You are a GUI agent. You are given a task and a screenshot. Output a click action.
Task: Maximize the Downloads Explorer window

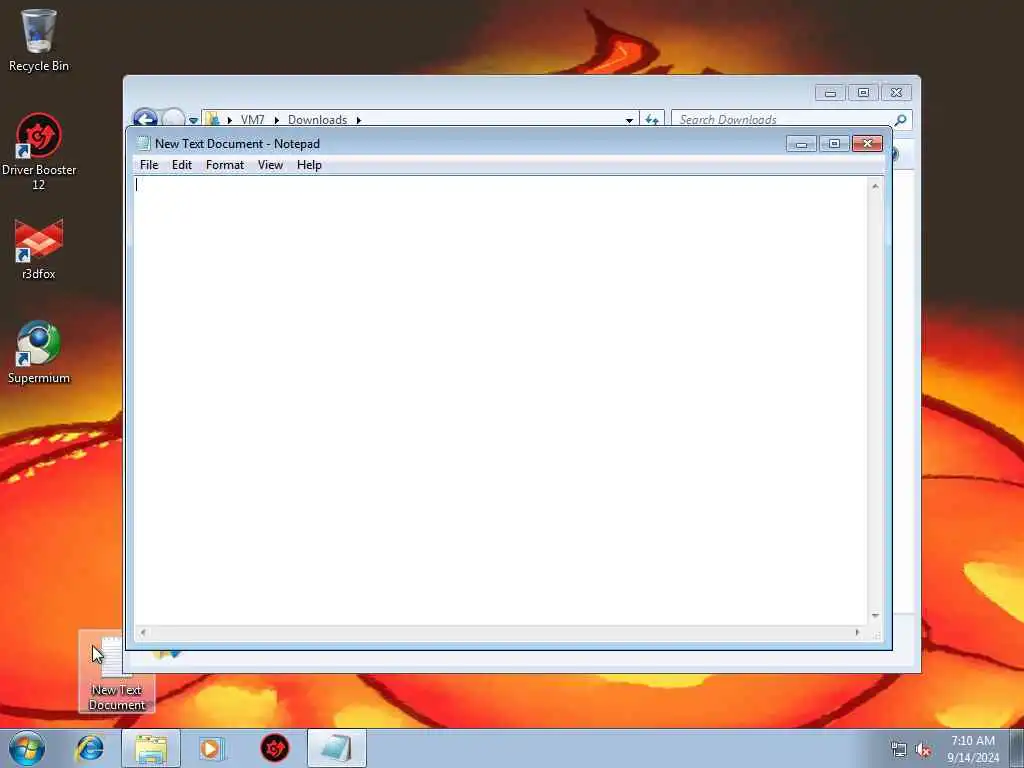point(863,93)
